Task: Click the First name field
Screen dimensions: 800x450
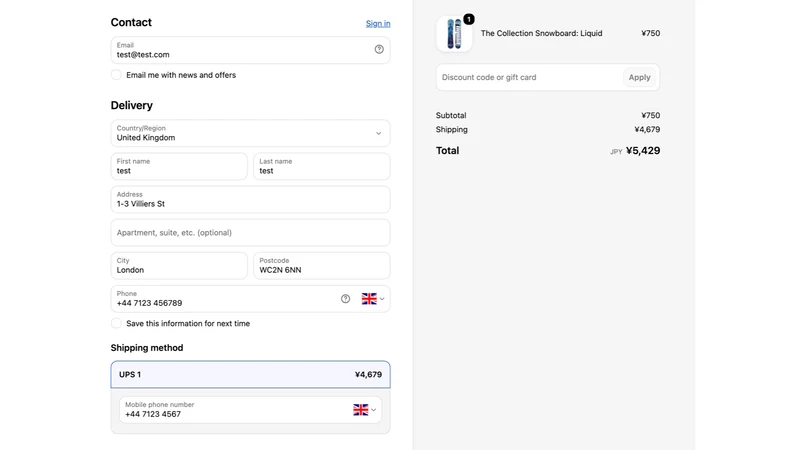Action: [x=179, y=166]
